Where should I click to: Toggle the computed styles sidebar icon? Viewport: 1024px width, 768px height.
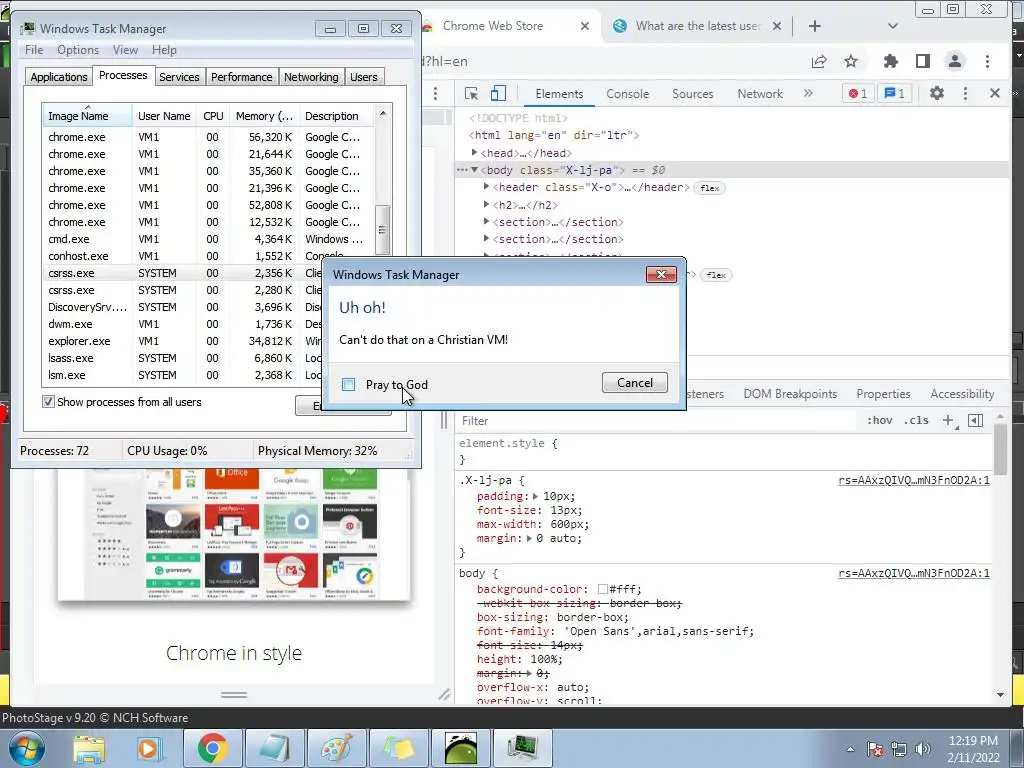tap(976, 421)
